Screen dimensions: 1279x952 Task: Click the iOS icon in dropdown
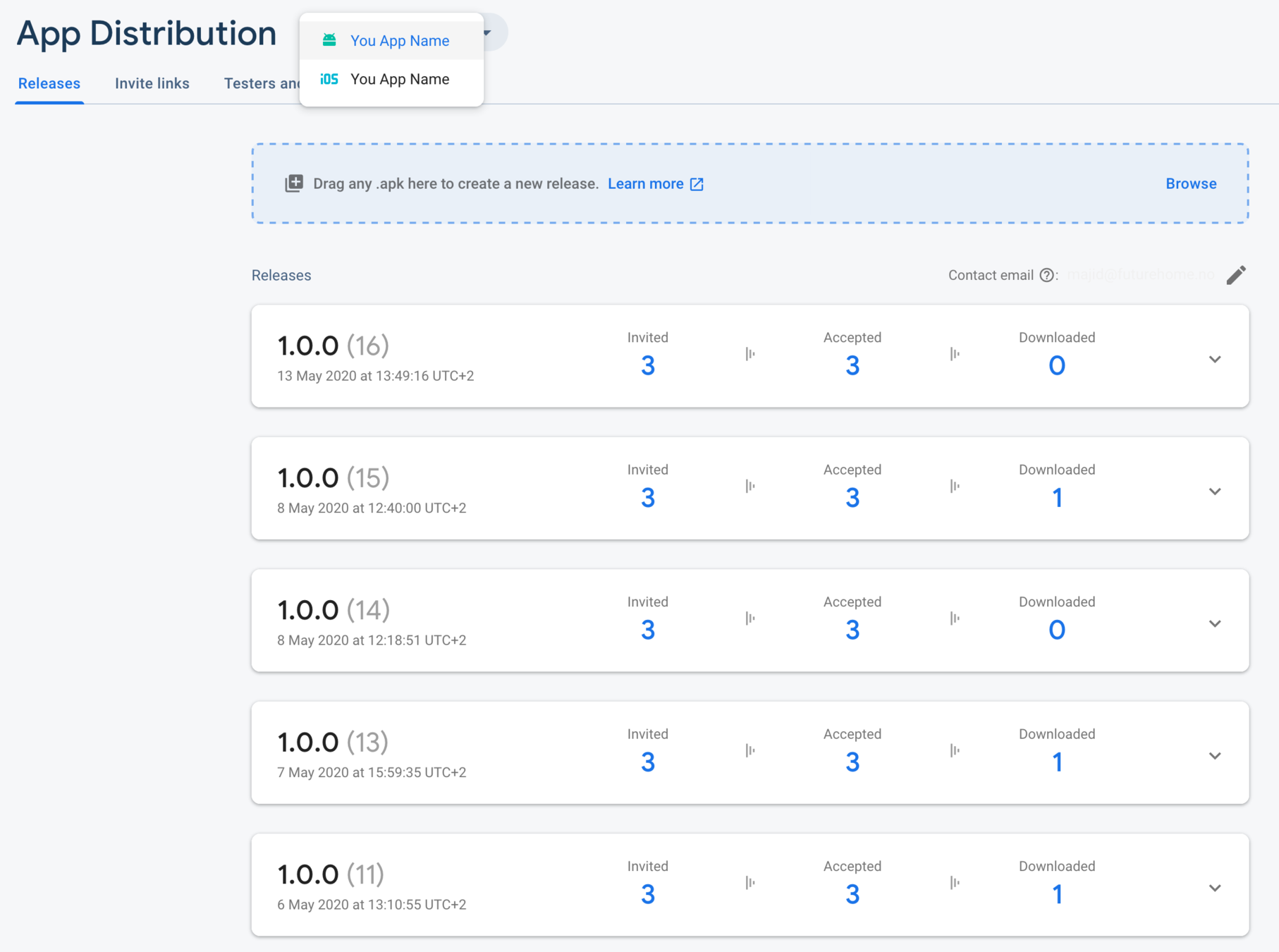click(x=329, y=79)
